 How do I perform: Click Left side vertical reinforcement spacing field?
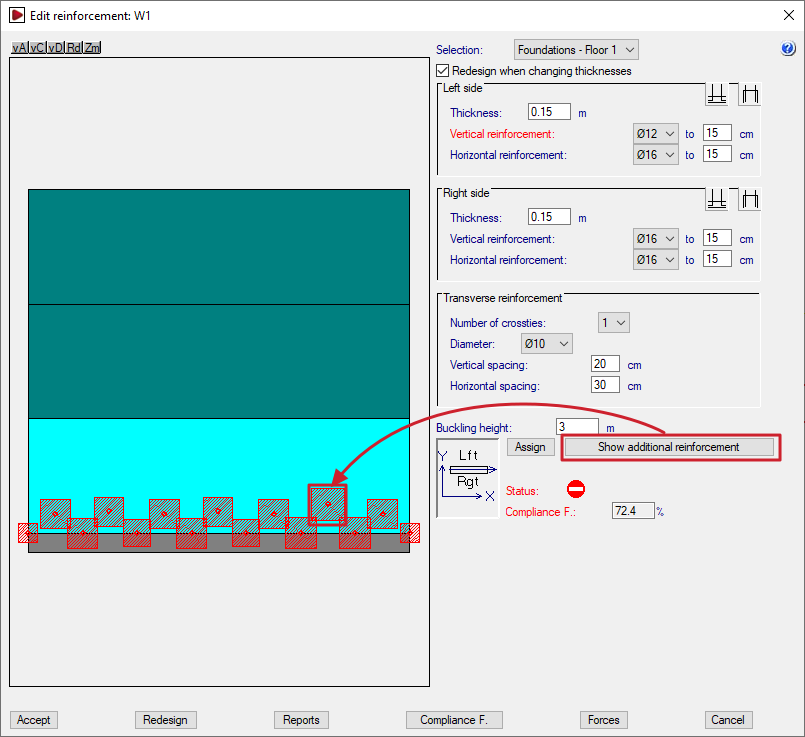tap(717, 133)
